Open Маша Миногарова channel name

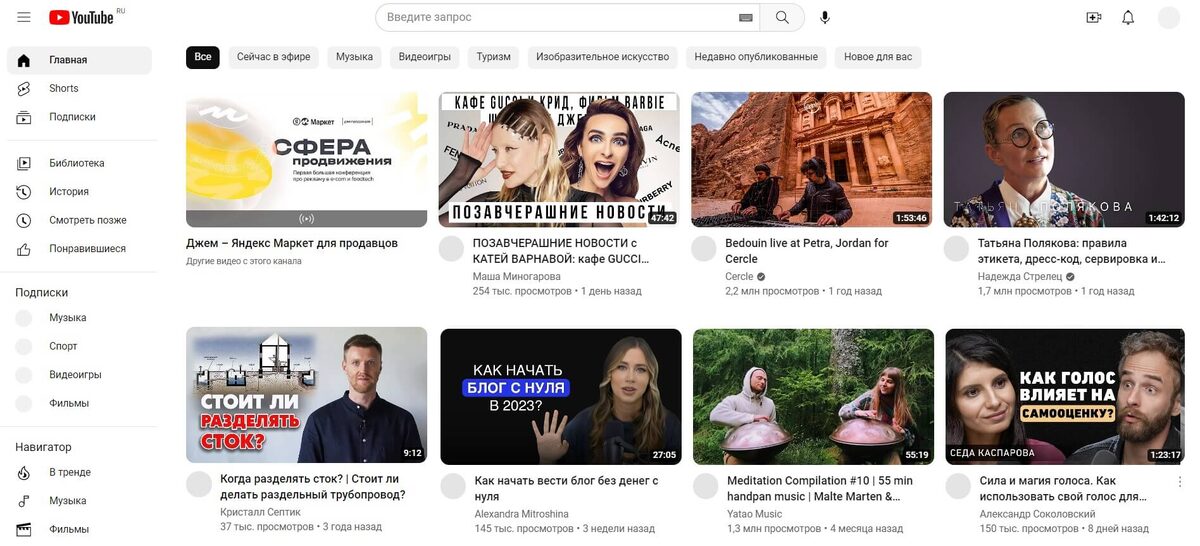click(517, 276)
